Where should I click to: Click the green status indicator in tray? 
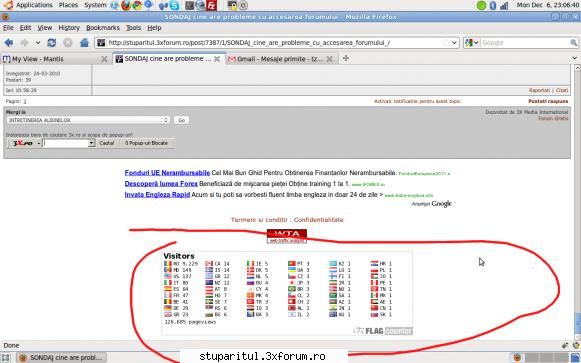pyautogui.click(x=481, y=5)
